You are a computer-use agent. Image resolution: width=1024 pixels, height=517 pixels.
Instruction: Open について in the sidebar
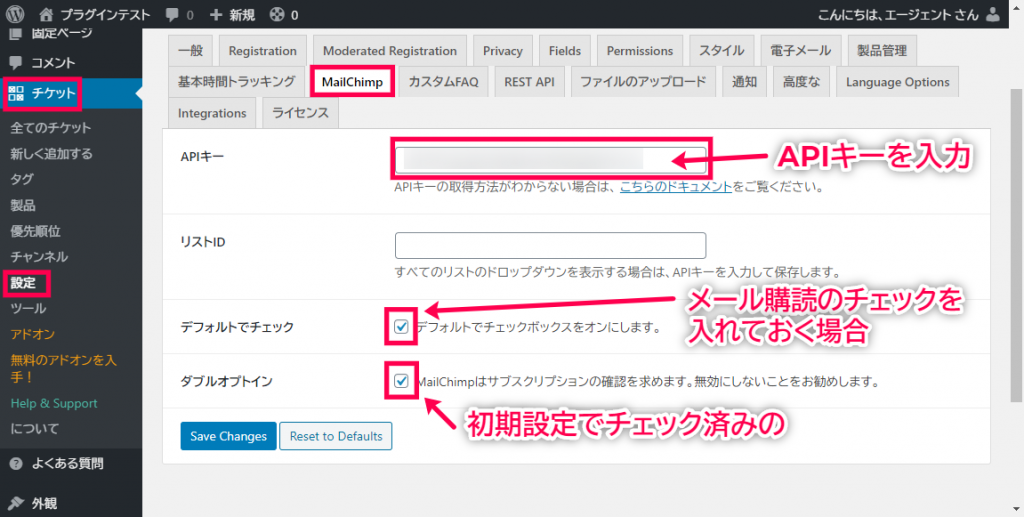35,429
